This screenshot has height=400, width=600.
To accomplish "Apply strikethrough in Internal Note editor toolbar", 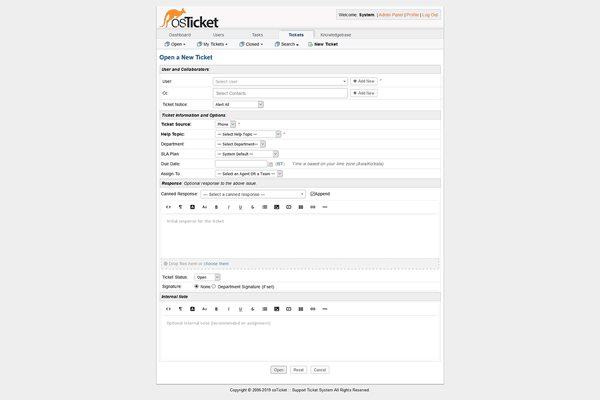I will pyautogui.click(x=252, y=308).
